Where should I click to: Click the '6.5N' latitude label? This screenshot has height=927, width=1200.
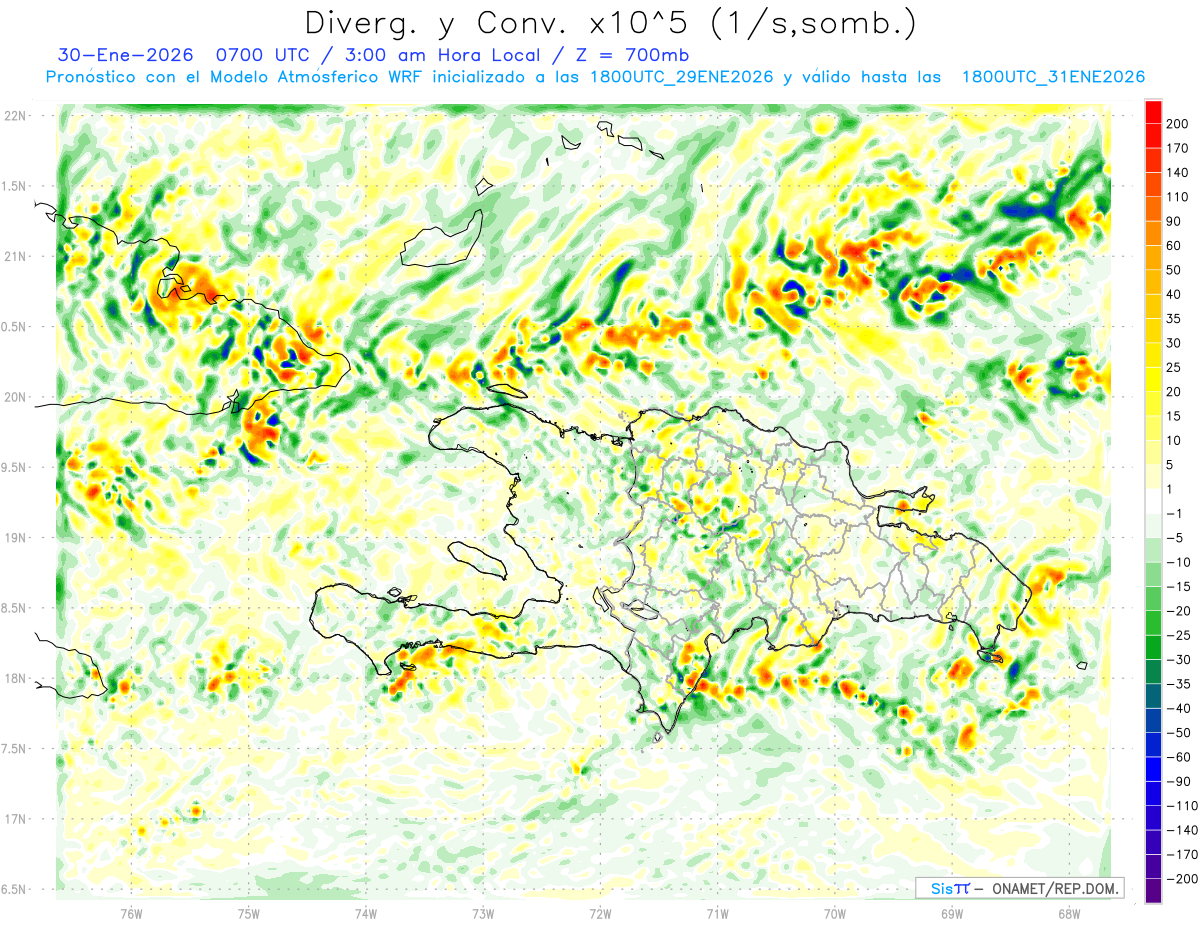pyautogui.click(x=14, y=889)
